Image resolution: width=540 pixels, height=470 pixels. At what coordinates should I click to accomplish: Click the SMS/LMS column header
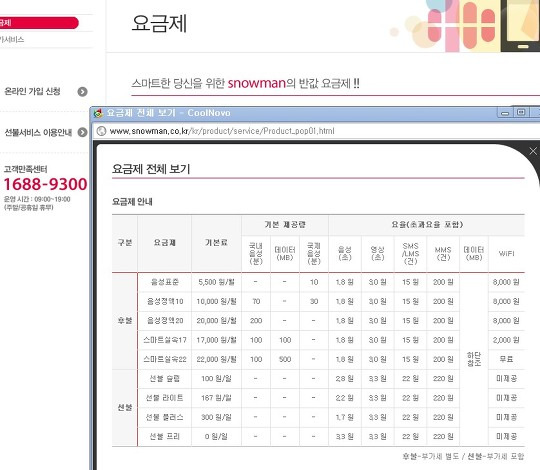(411, 253)
